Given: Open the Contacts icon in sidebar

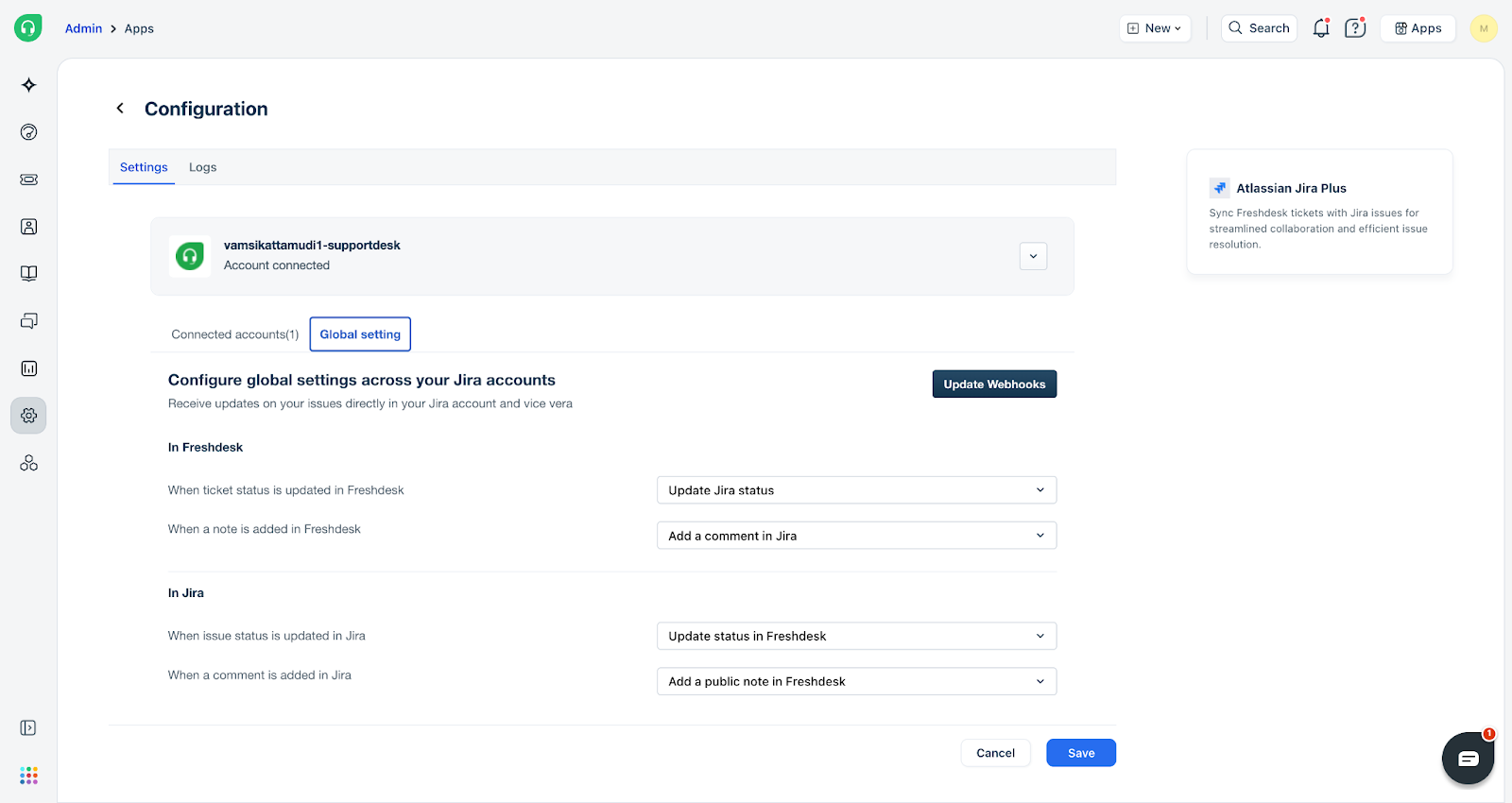Looking at the screenshot, I should [29, 227].
